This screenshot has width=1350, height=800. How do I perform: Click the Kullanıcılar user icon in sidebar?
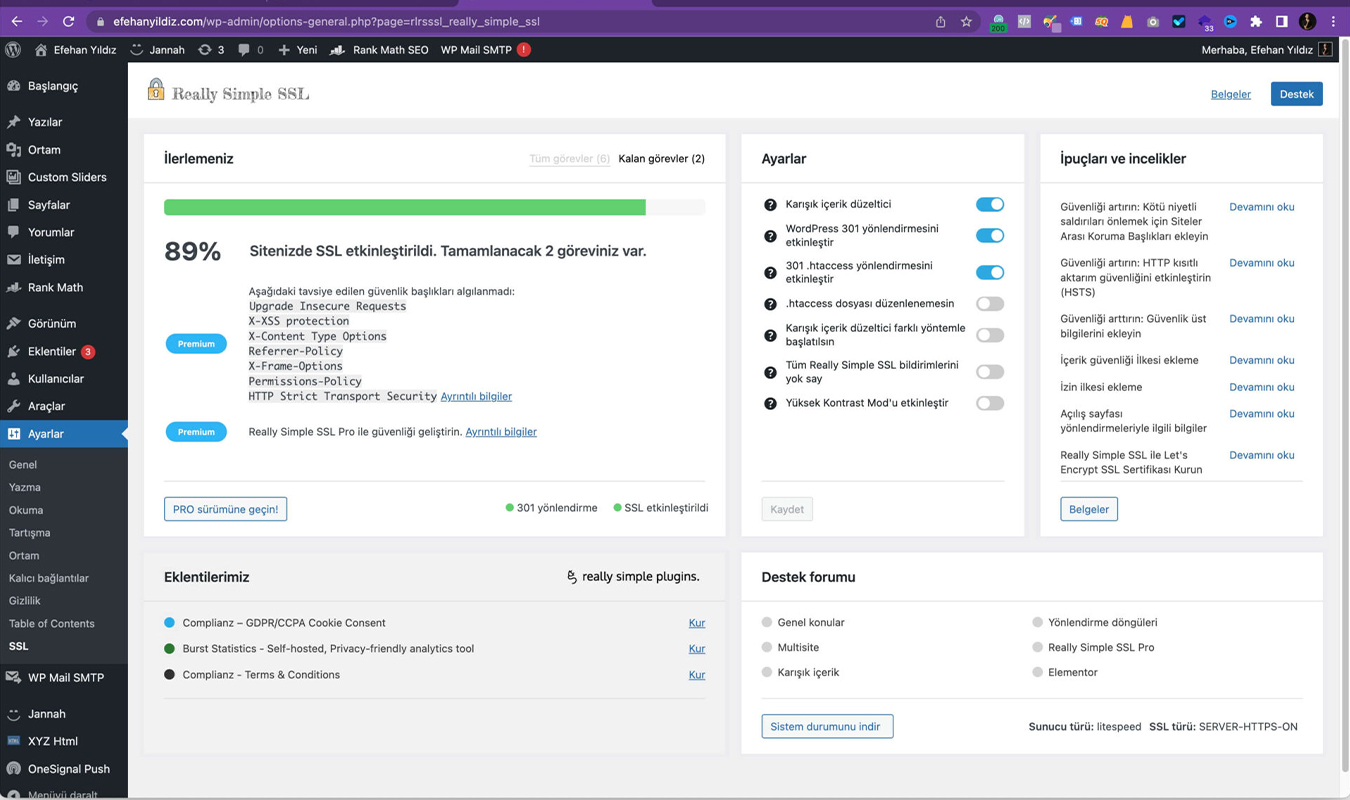click(14, 379)
